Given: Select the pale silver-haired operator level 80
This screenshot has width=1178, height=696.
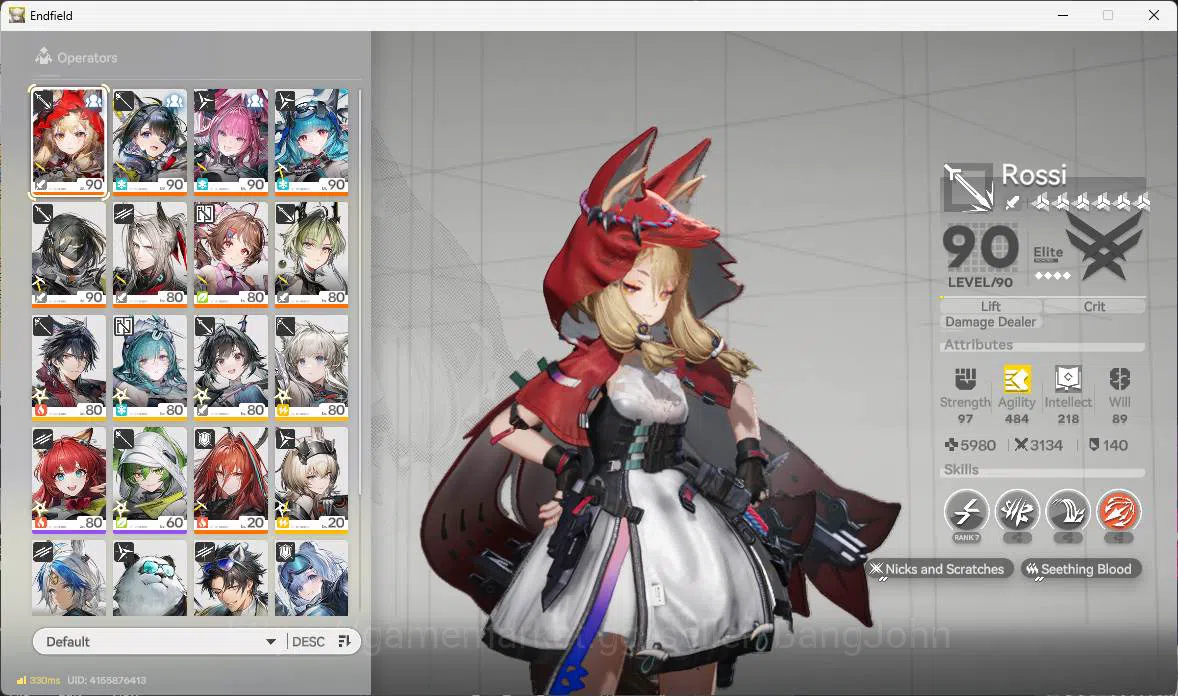Looking at the screenshot, I should point(312,367).
